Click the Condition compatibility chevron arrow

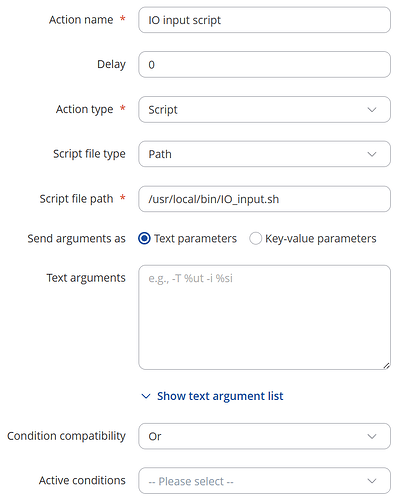372,436
